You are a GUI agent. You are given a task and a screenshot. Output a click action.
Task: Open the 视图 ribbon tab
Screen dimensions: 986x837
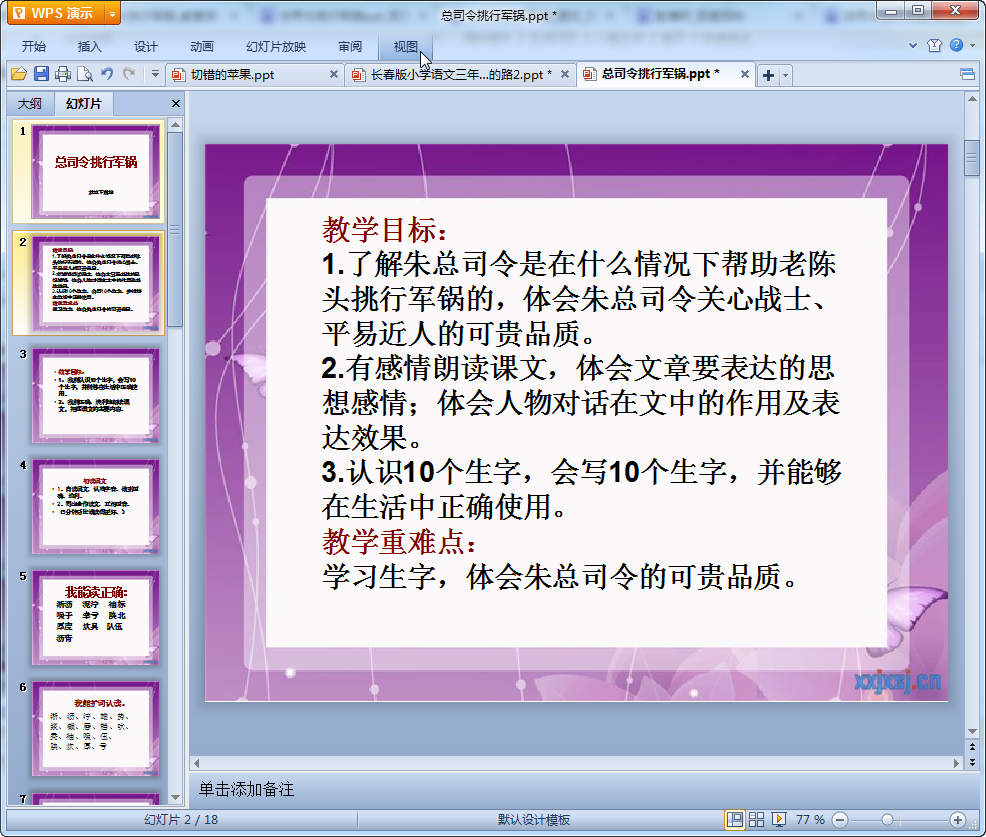pyautogui.click(x=406, y=47)
